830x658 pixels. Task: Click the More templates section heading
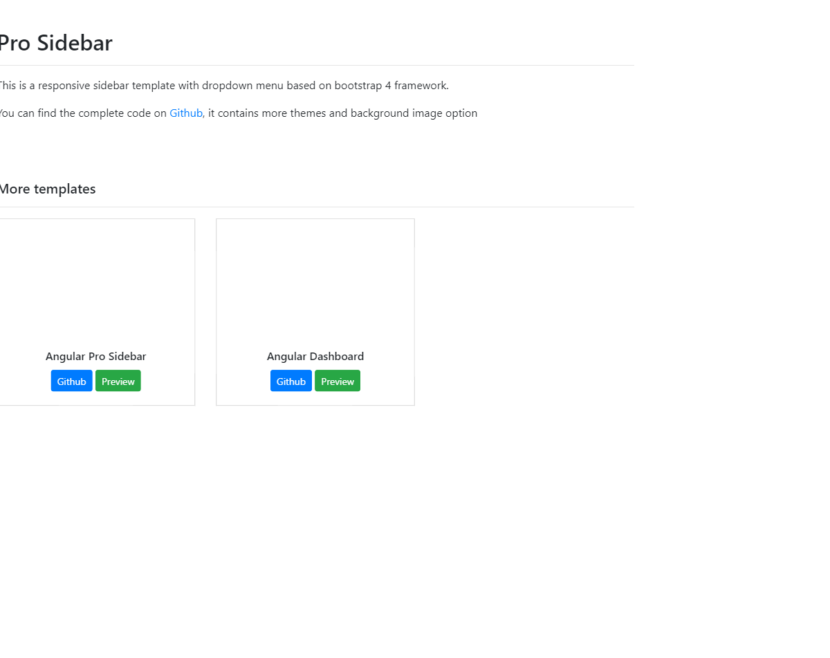click(47, 189)
